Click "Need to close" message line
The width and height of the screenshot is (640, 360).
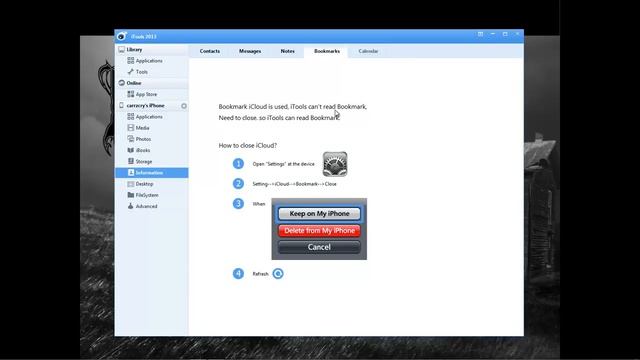279,118
